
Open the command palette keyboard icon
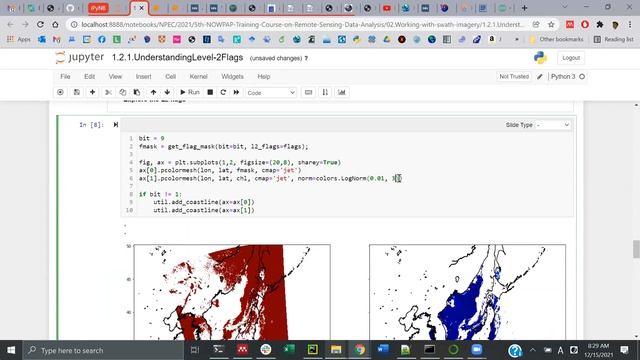[x=309, y=92]
